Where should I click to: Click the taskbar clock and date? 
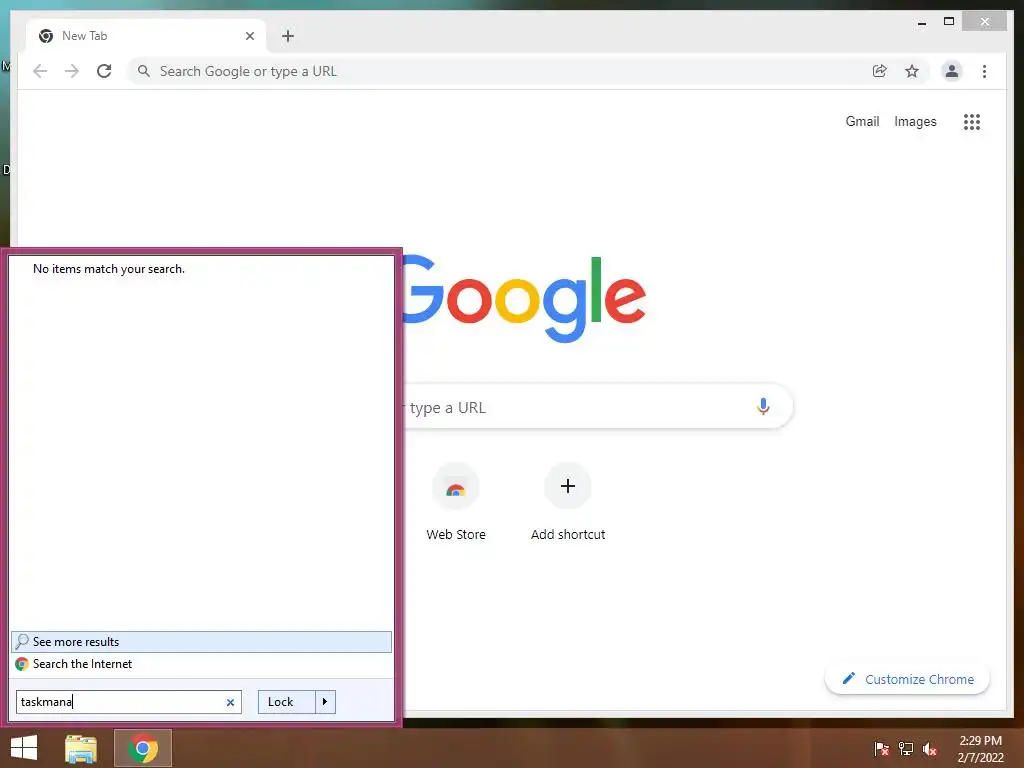pos(980,748)
